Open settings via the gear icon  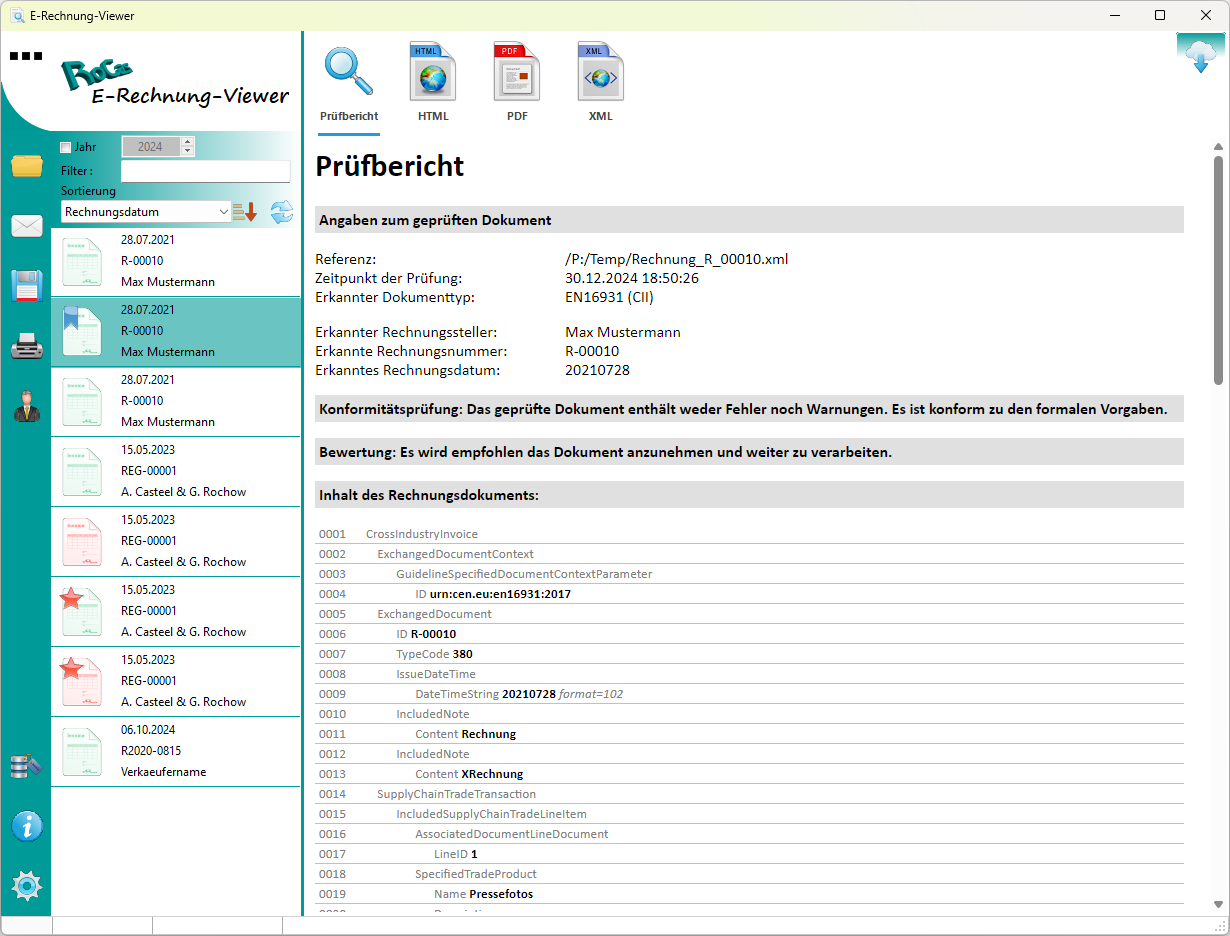click(x=27, y=886)
